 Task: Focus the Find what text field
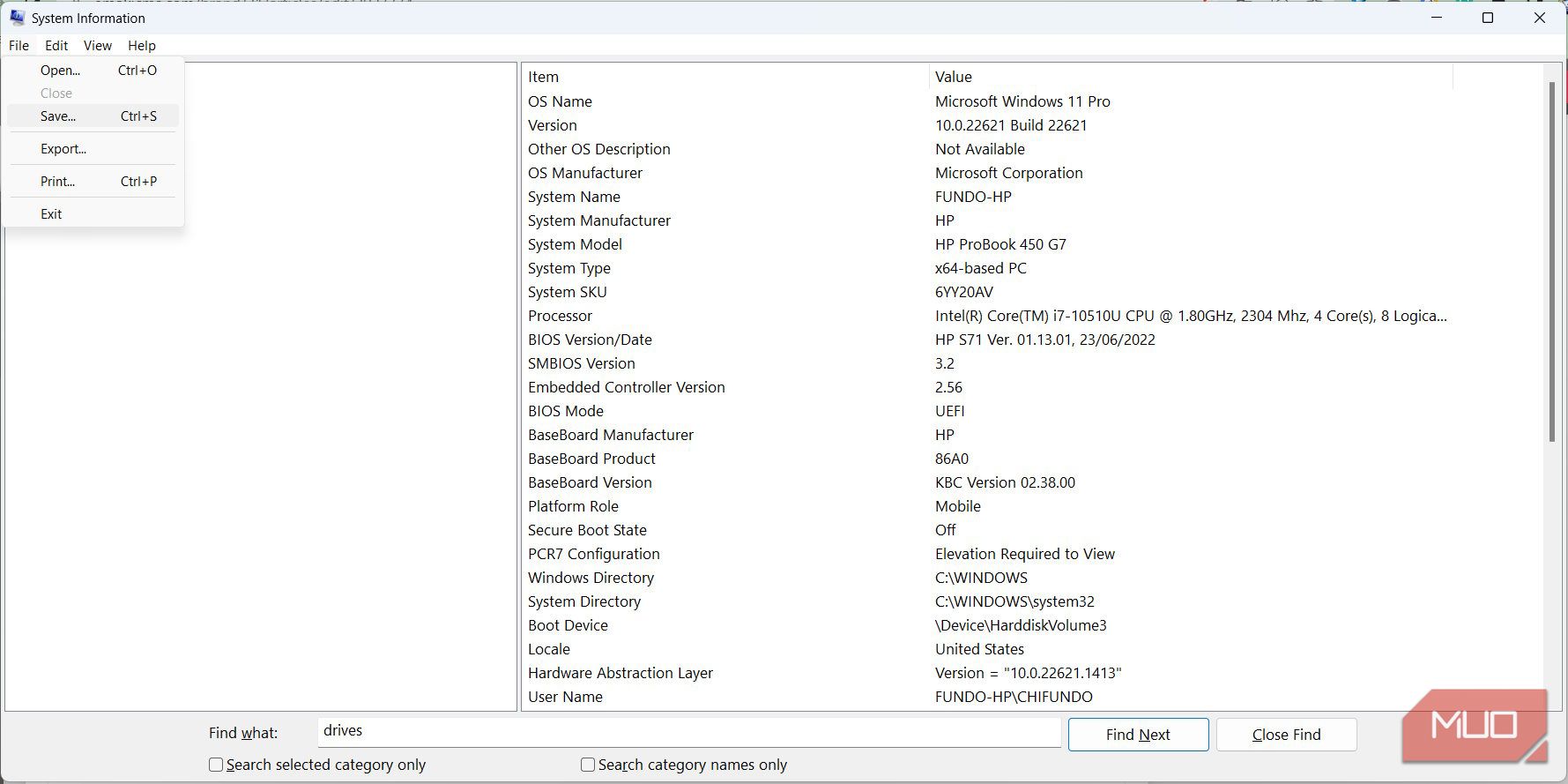point(689,731)
